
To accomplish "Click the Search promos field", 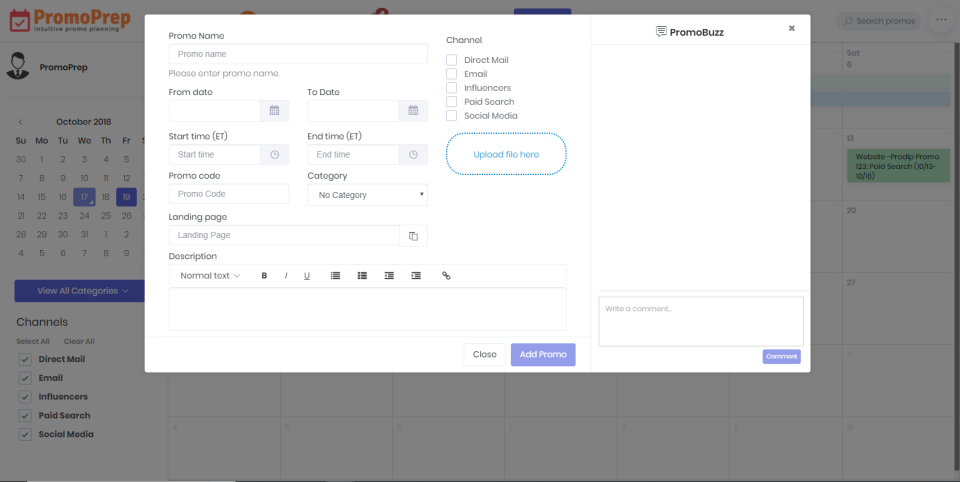I will [x=879, y=21].
